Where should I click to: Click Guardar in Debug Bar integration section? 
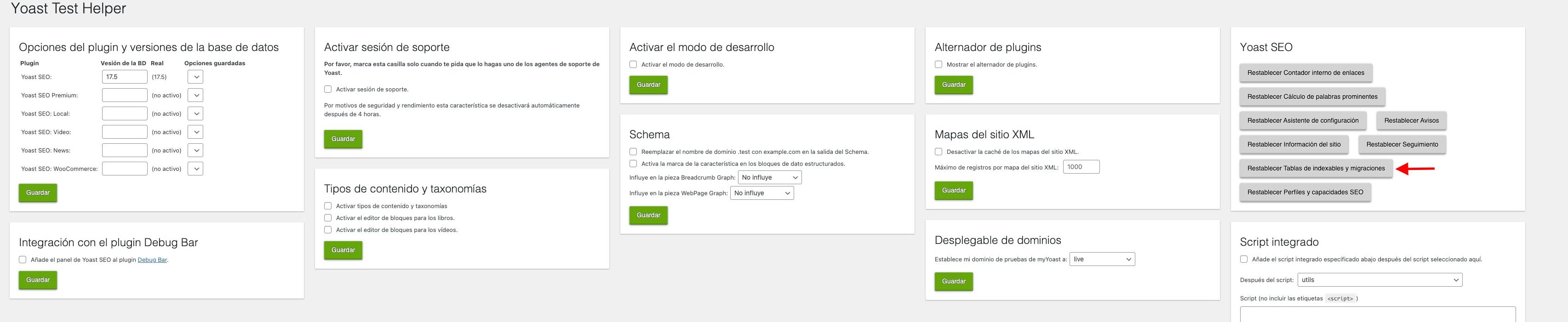38,280
